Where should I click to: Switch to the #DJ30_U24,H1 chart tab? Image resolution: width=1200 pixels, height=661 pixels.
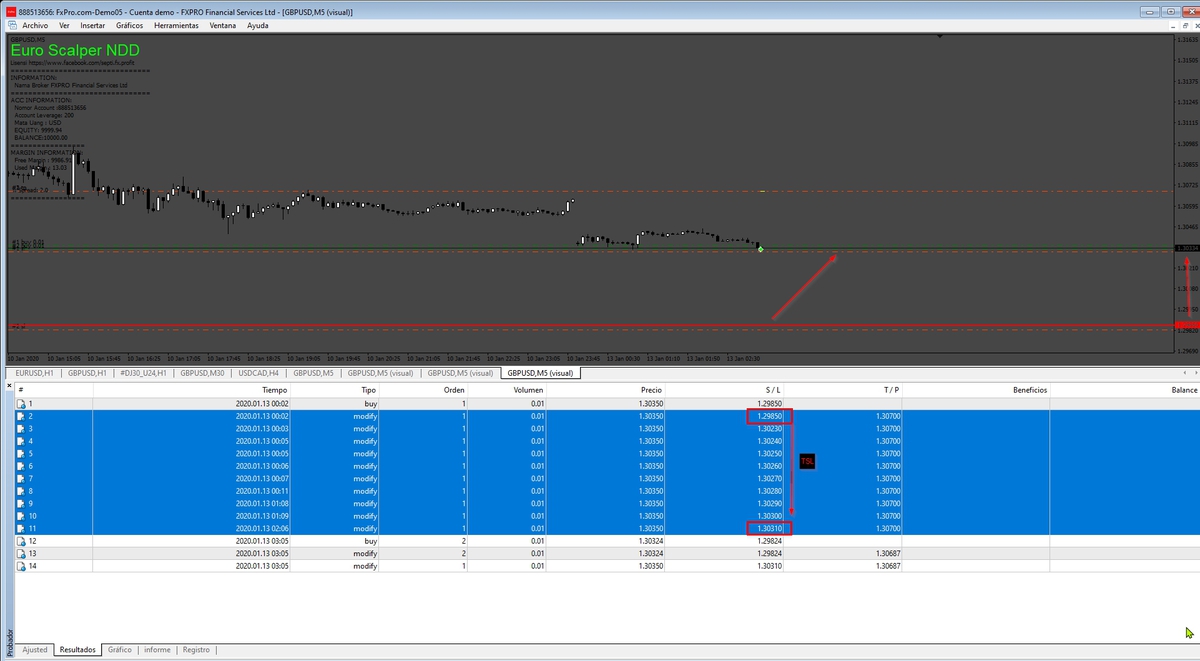point(145,373)
